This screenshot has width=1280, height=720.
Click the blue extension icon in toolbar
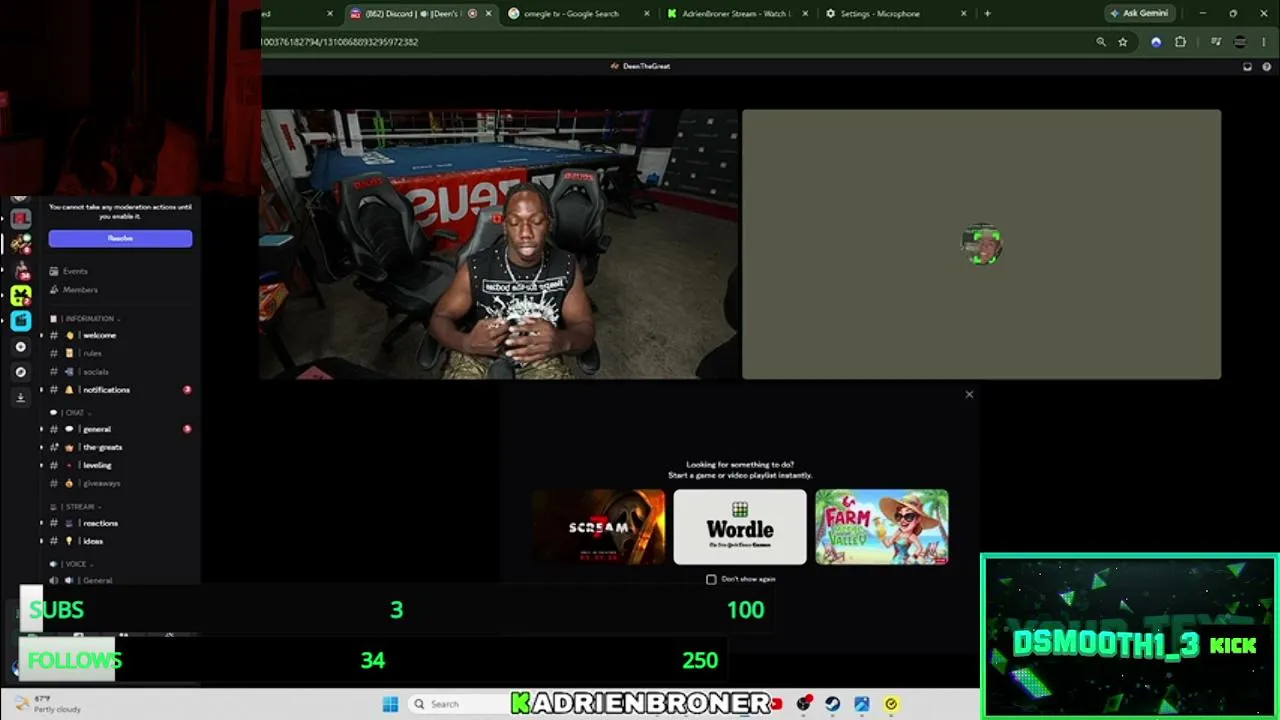pyautogui.click(x=1156, y=42)
